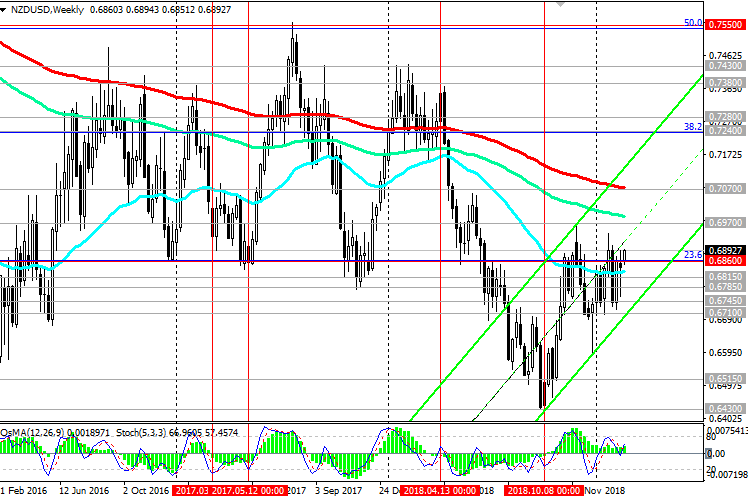Screen dimensions: 748x501
Task: Select the grey 0.73800 level label
Action: (725, 83)
